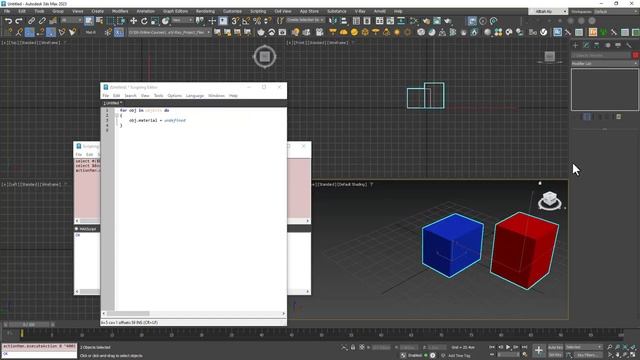Open the Utilities tab in command panel
This screenshot has width=640, height=360.
tap(629, 45)
